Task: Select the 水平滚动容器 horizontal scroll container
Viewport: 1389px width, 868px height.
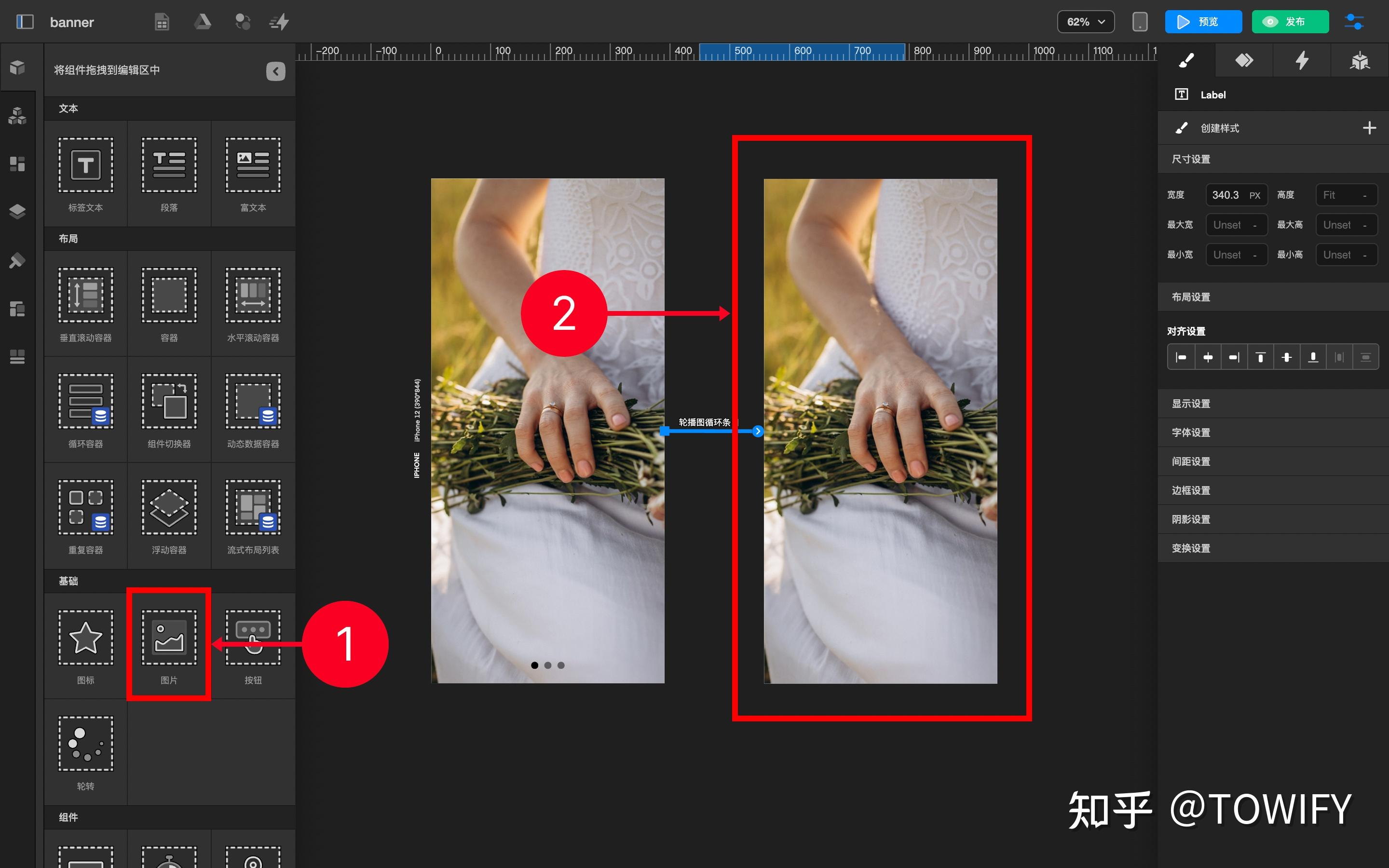Action: [253, 303]
